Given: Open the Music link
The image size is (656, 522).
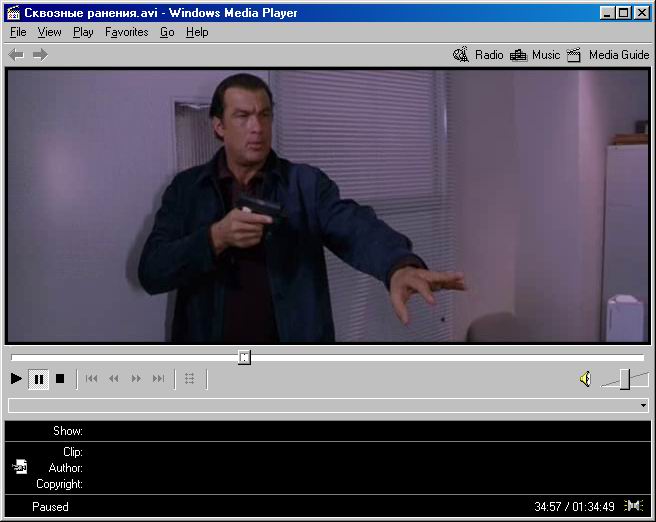Looking at the screenshot, I should click(546, 55).
